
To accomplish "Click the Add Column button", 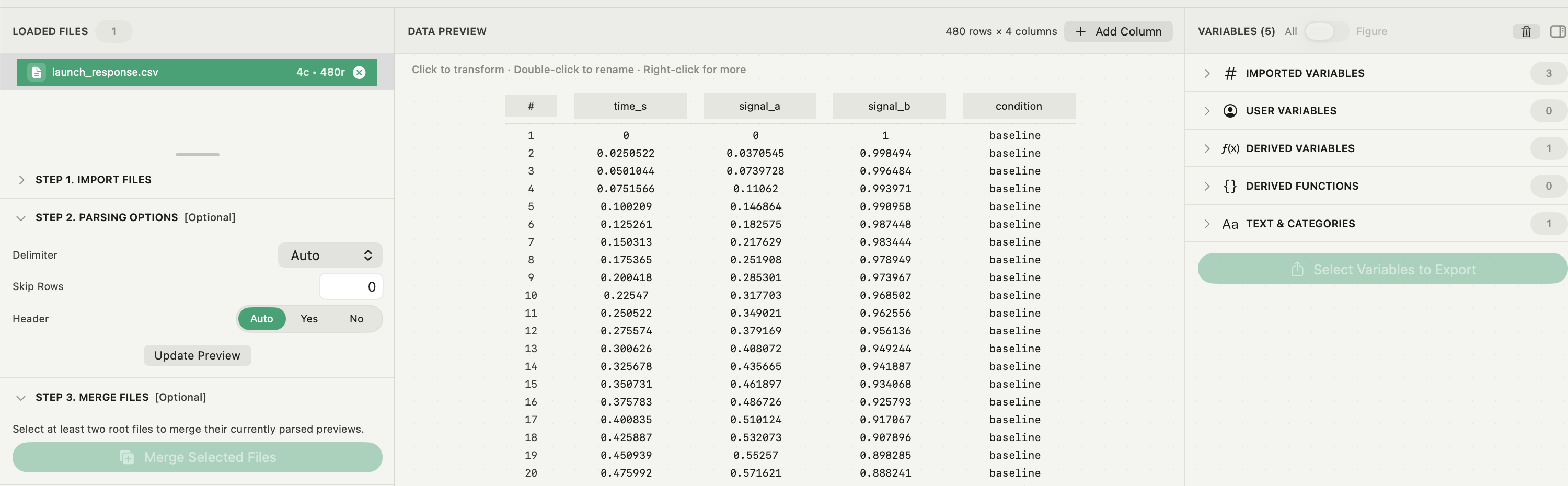I will [x=1118, y=32].
